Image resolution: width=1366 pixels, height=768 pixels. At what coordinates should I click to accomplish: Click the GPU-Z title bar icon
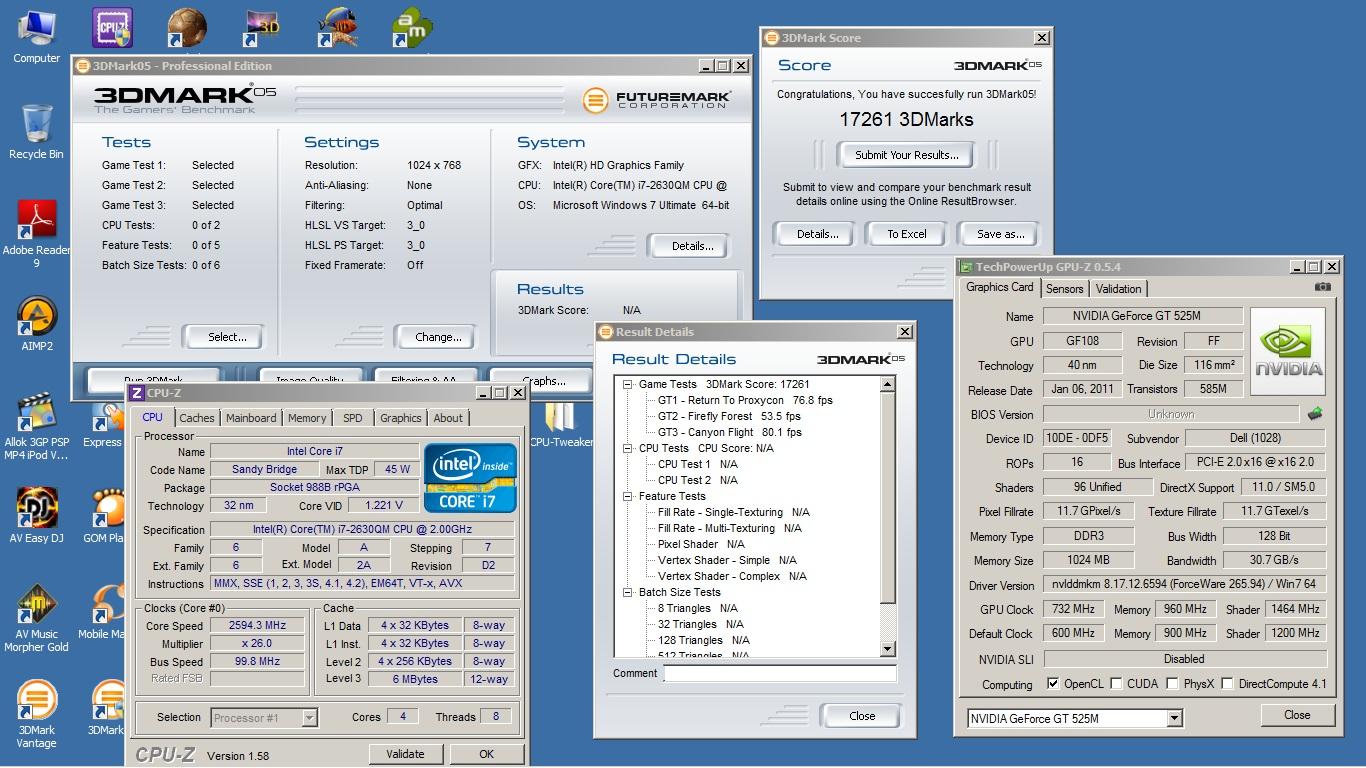(966, 267)
